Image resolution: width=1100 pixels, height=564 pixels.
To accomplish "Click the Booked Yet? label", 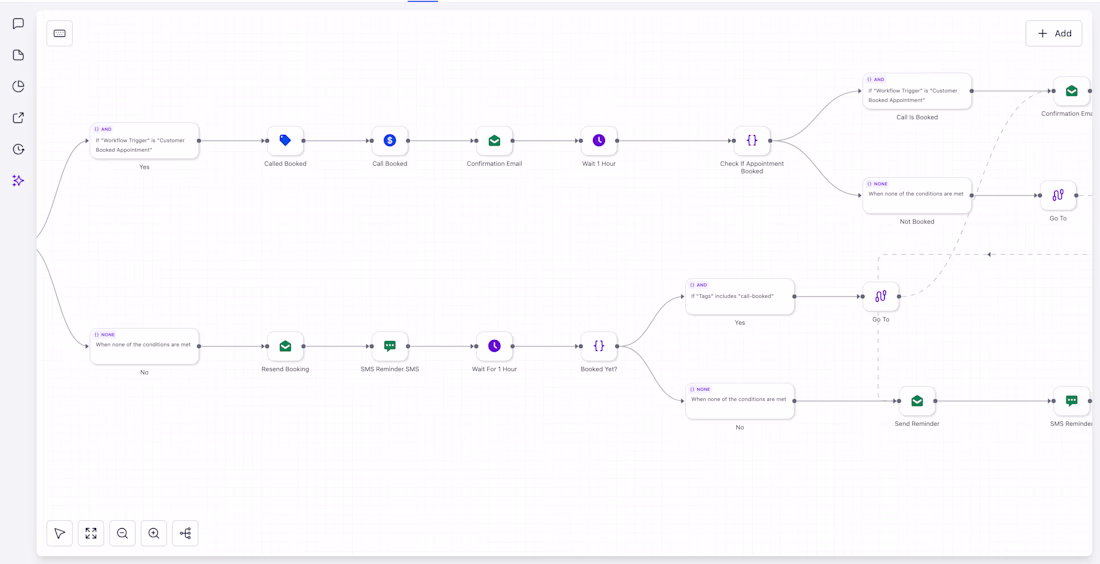I will pyautogui.click(x=599, y=369).
